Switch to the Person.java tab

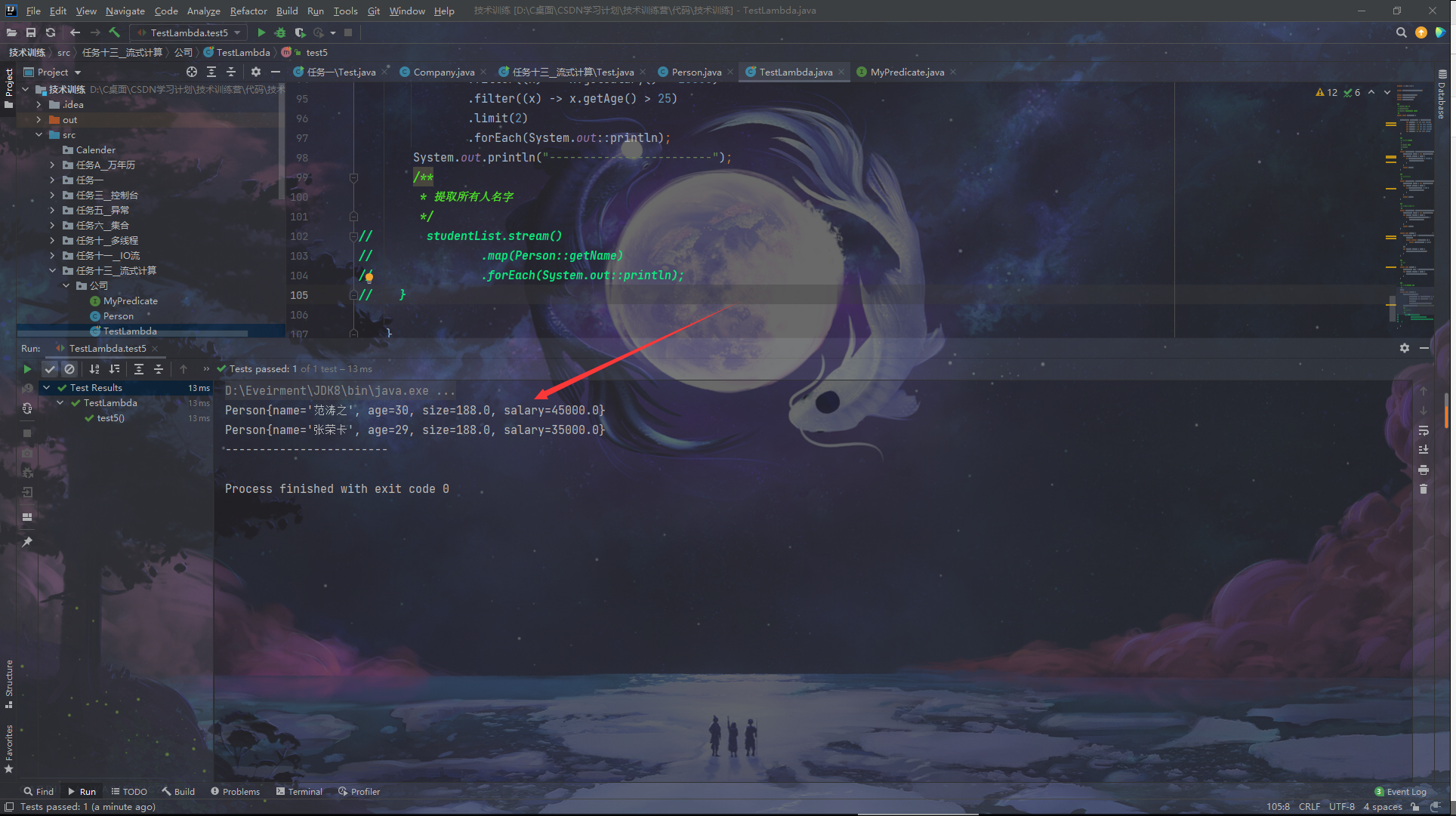coord(696,72)
